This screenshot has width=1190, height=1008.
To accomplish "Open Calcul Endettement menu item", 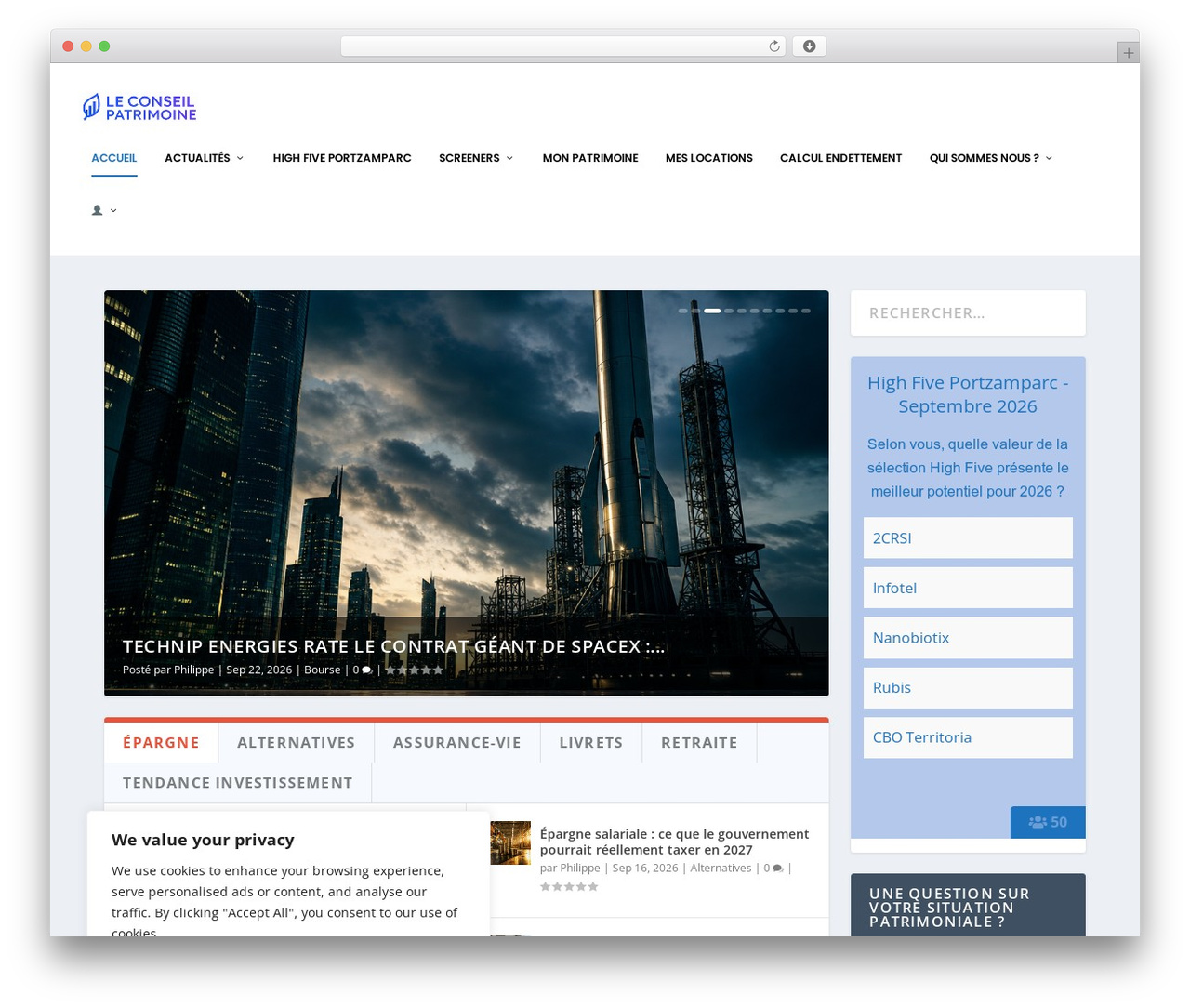I will coord(841,158).
